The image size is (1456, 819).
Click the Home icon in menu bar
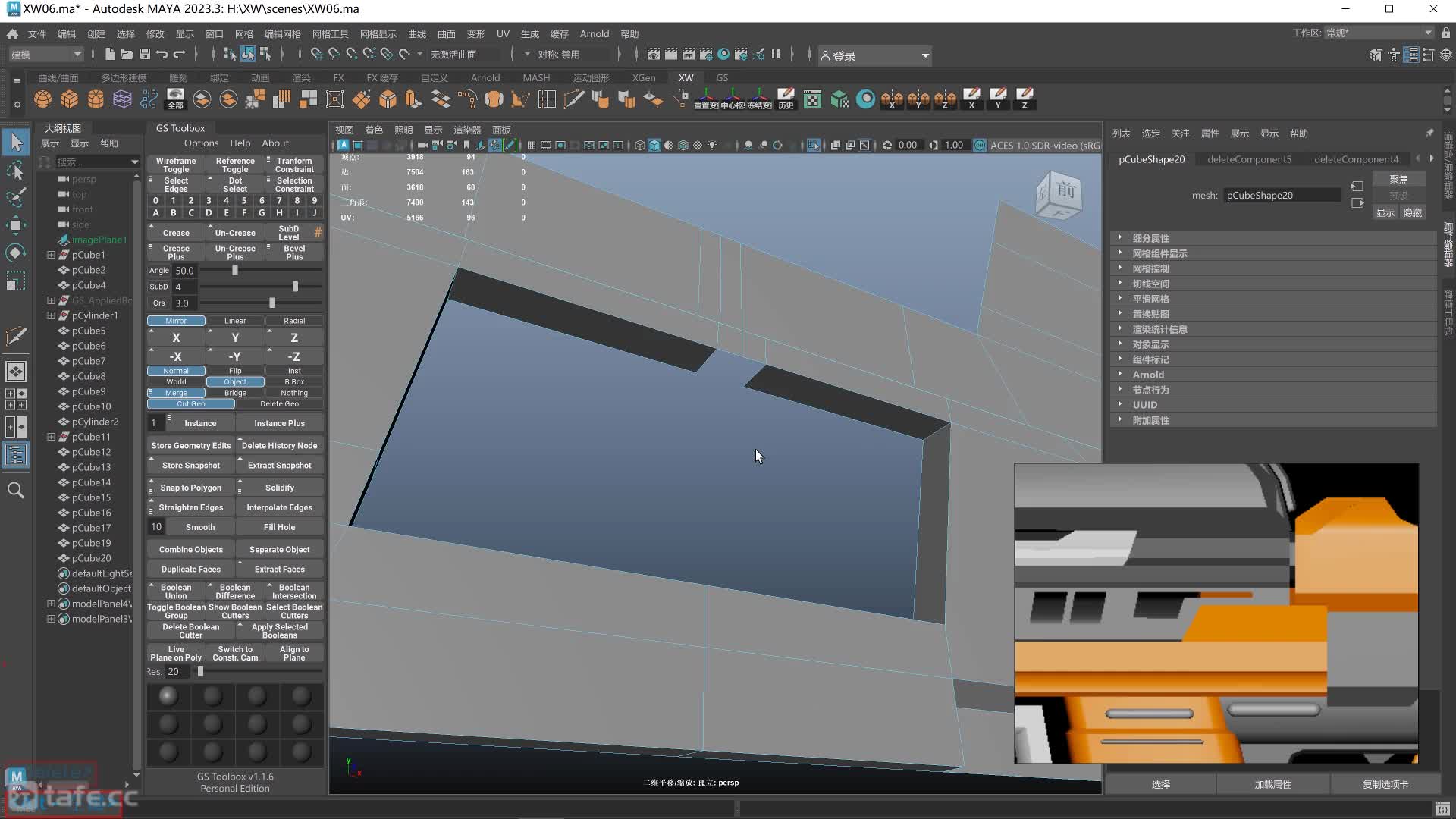[12, 34]
